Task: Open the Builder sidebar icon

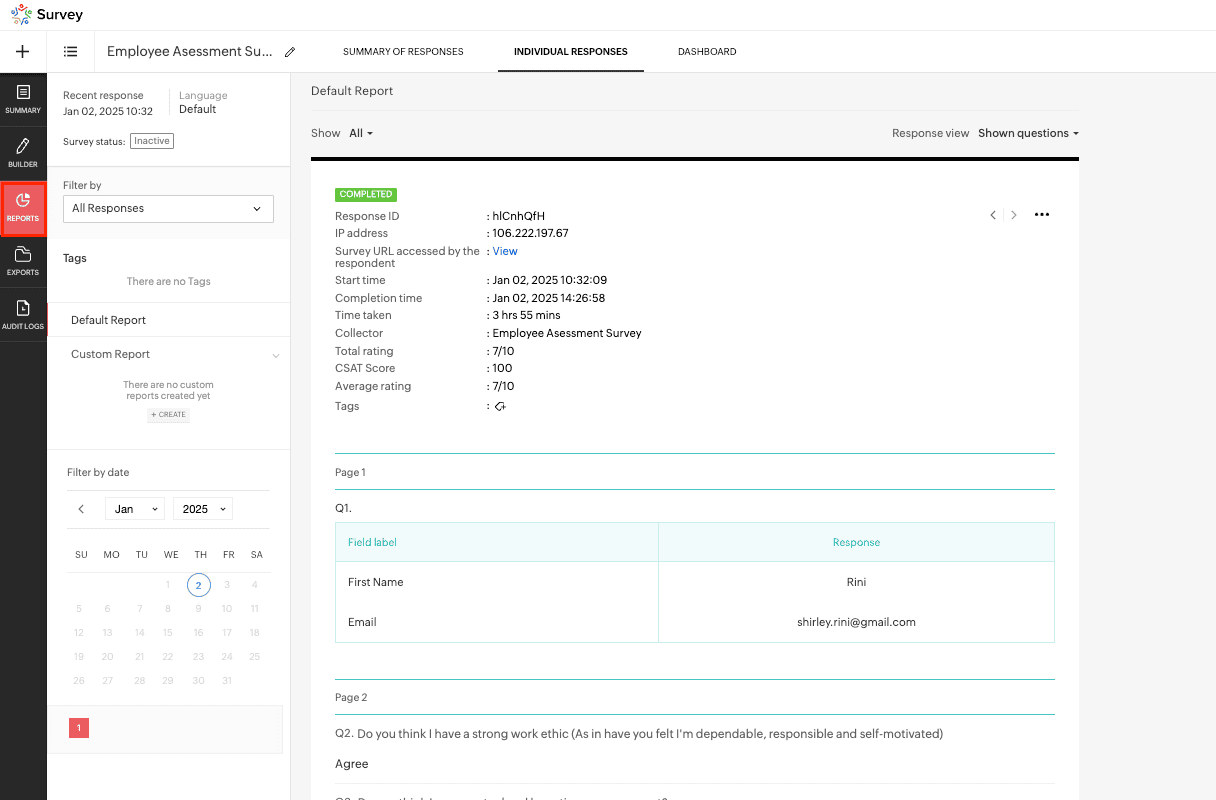Action: (x=23, y=153)
